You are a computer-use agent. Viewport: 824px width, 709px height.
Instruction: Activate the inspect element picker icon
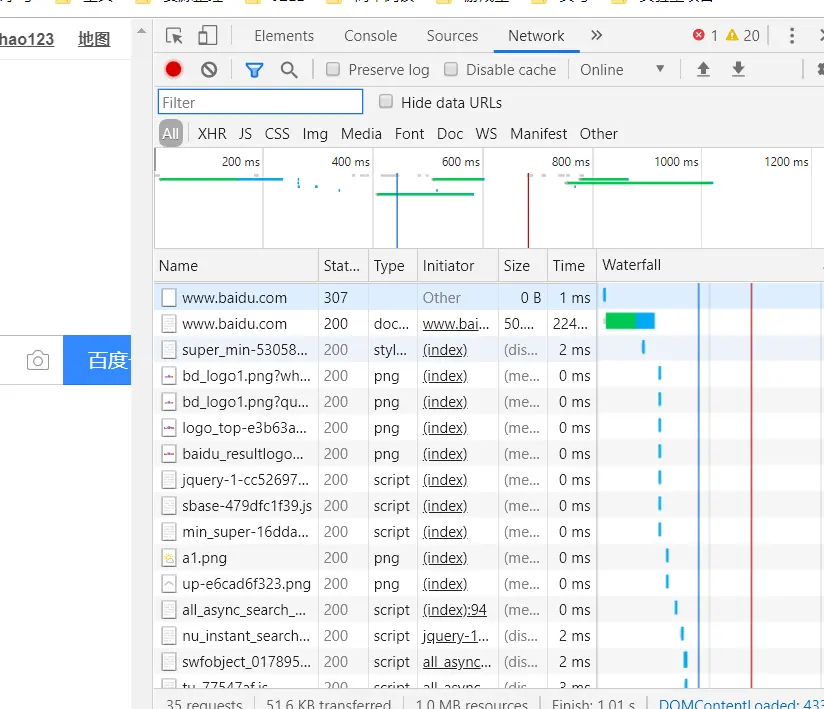point(174,36)
